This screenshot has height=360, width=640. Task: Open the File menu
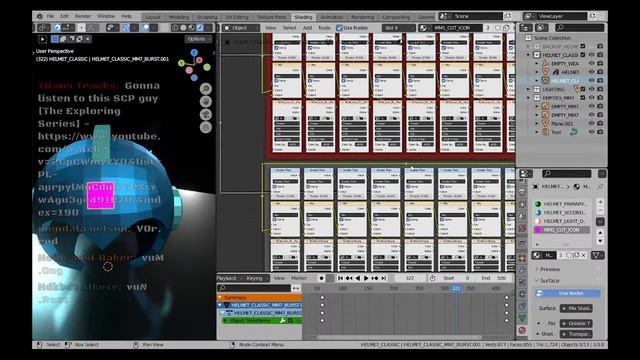tap(50, 16)
